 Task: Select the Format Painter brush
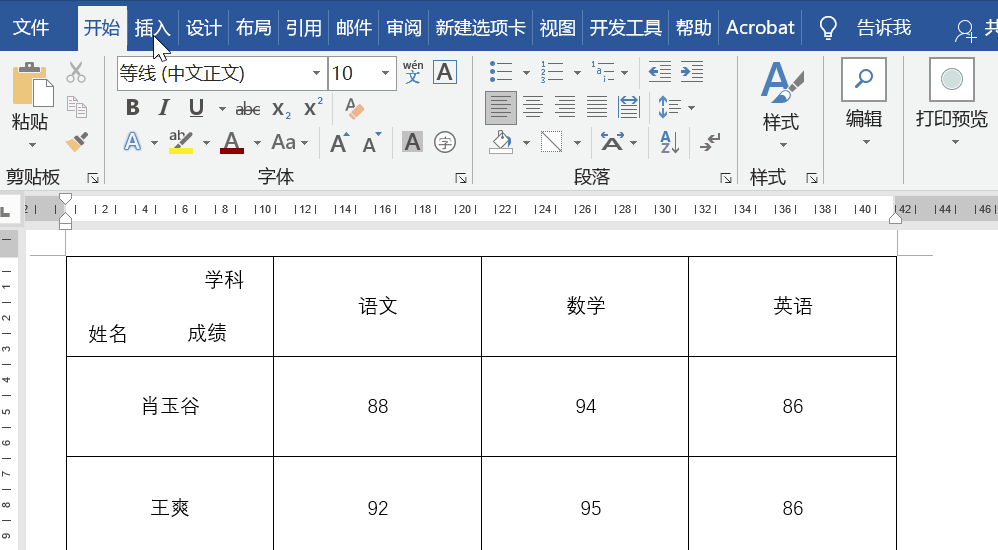[76, 141]
